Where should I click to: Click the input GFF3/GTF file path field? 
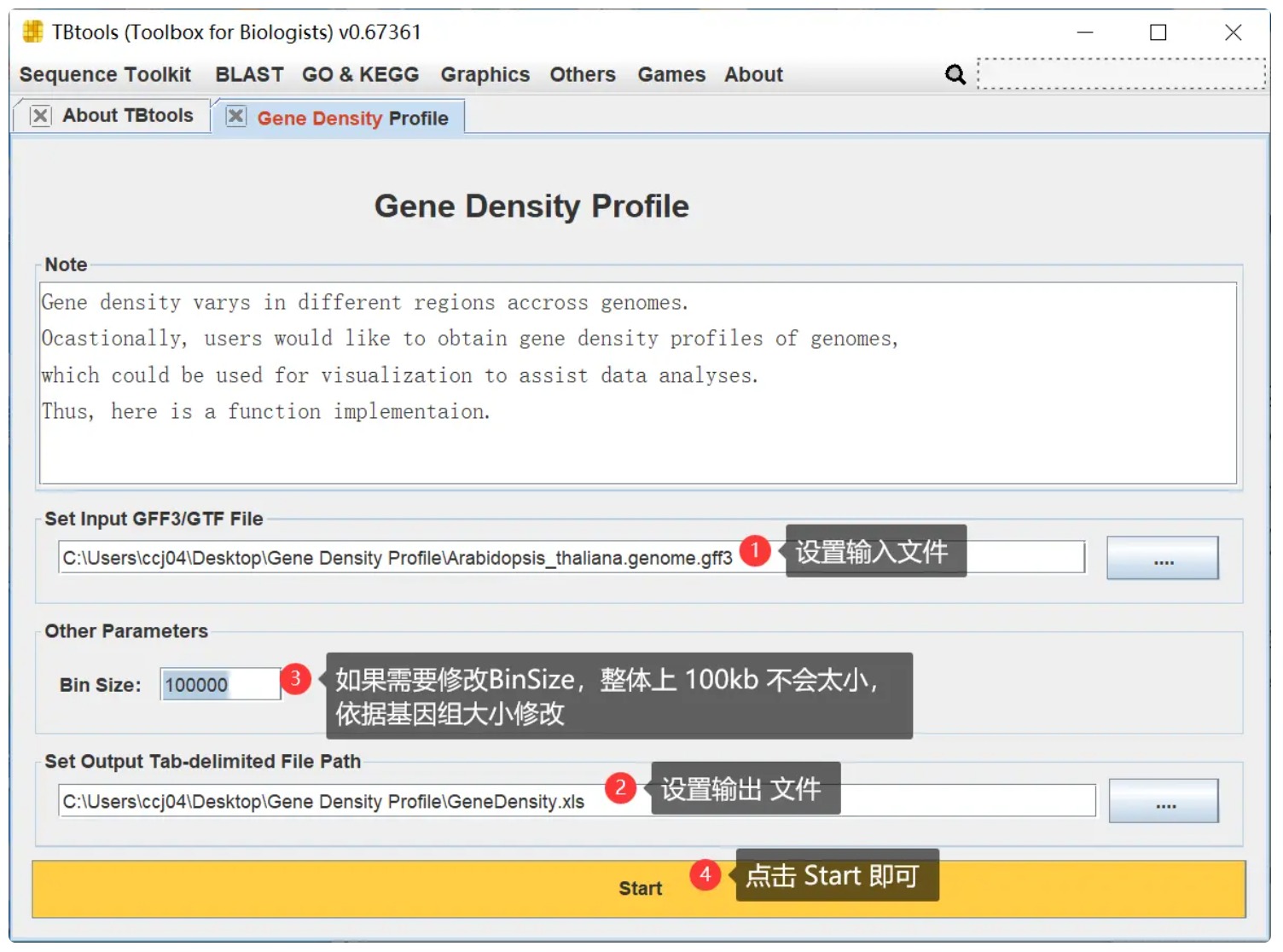pyautogui.click(x=572, y=557)
